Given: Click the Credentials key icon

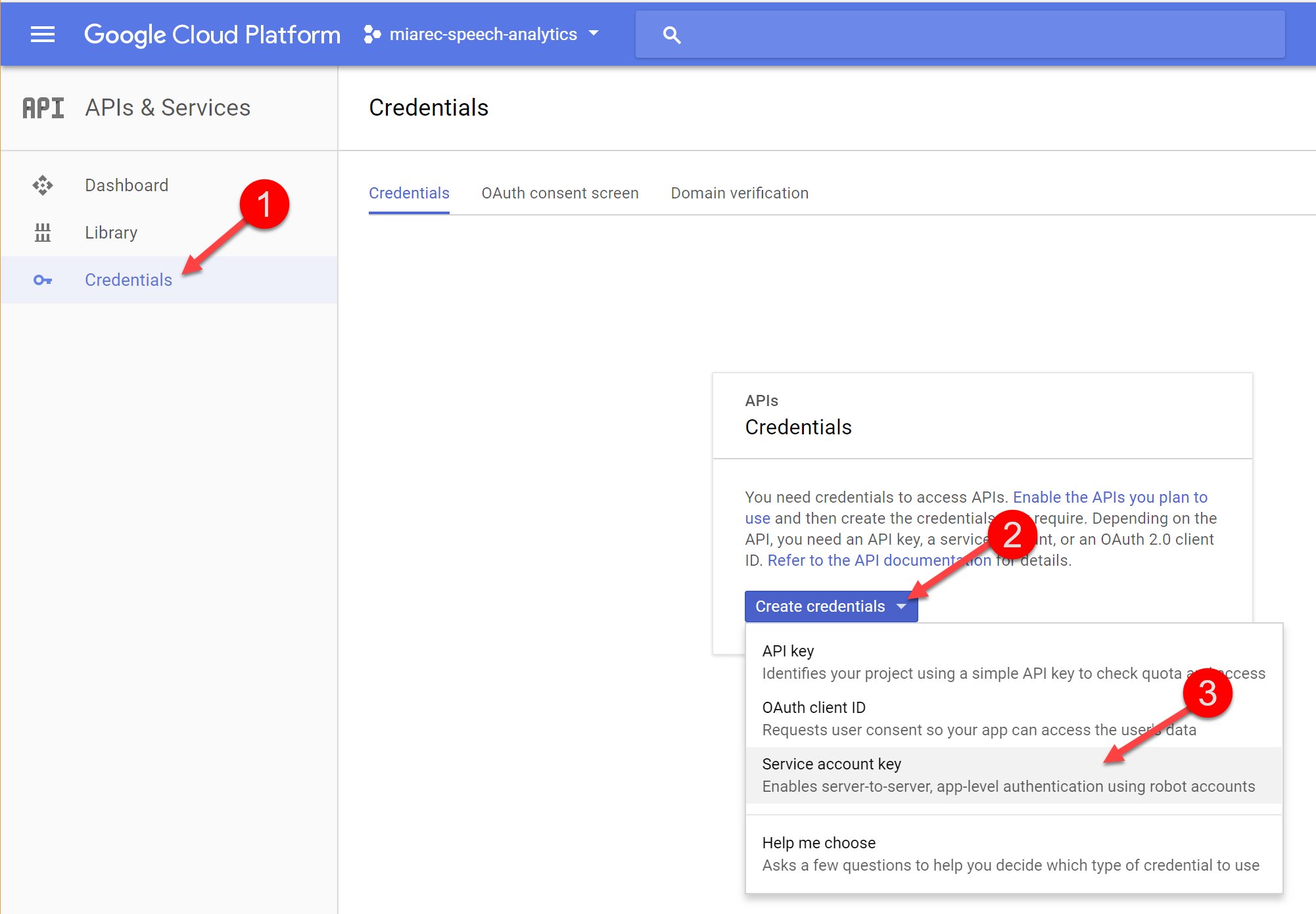Looking at the screenshot, I should pyautogui.click(x=43, y=280).
